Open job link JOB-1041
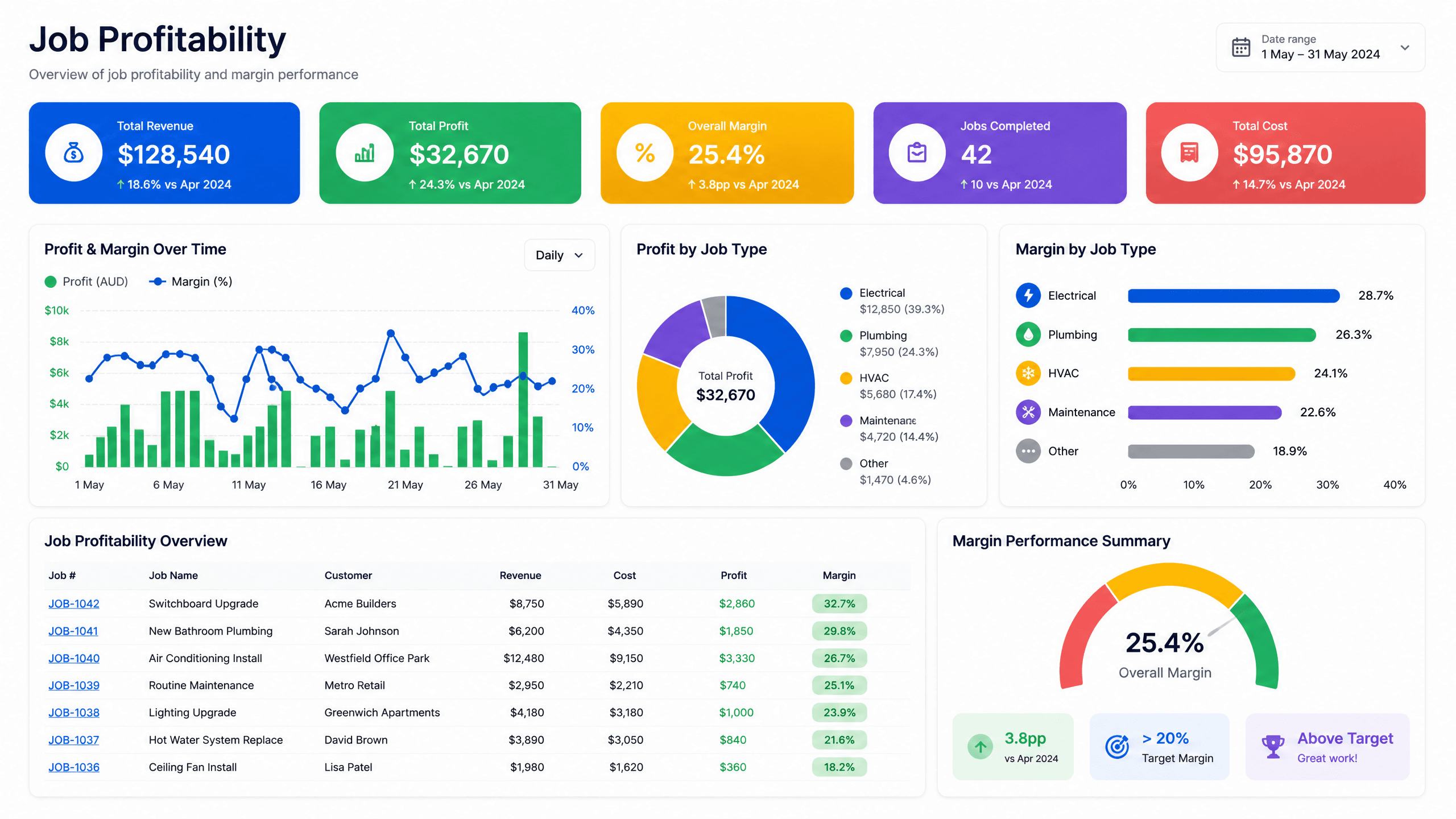This screenshot has width=1456, height=819. [73, 631]
